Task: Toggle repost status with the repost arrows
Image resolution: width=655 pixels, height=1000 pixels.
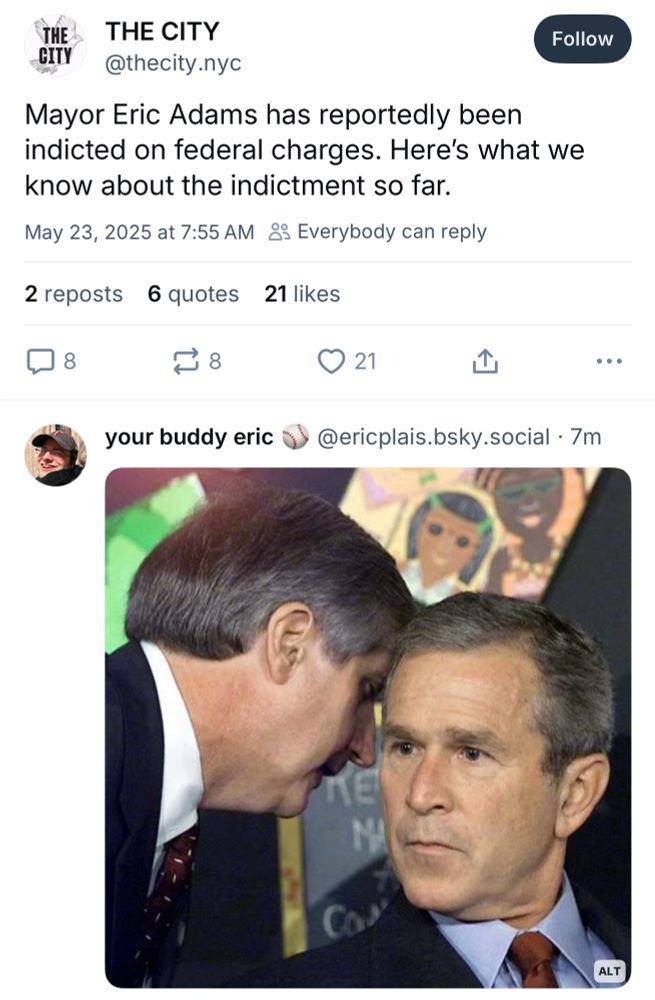Action: (184, 362)
